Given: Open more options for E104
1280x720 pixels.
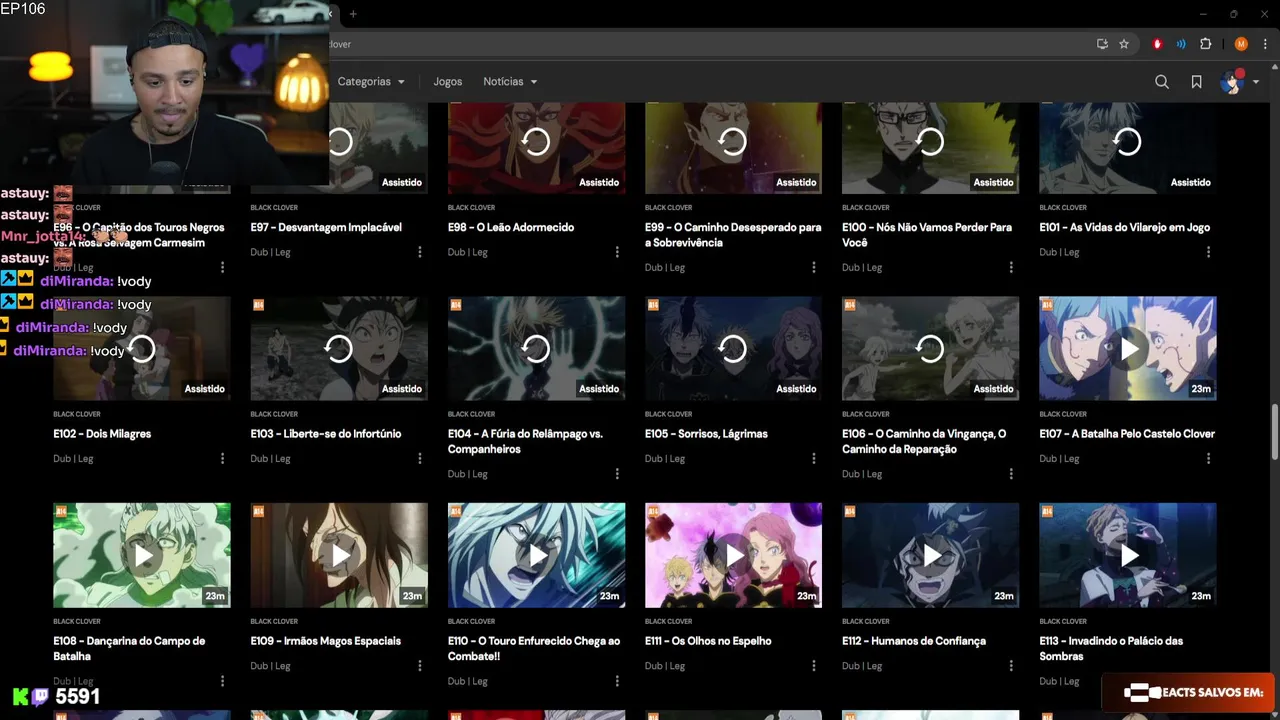Looking at the screenshot, I should 617,474.
